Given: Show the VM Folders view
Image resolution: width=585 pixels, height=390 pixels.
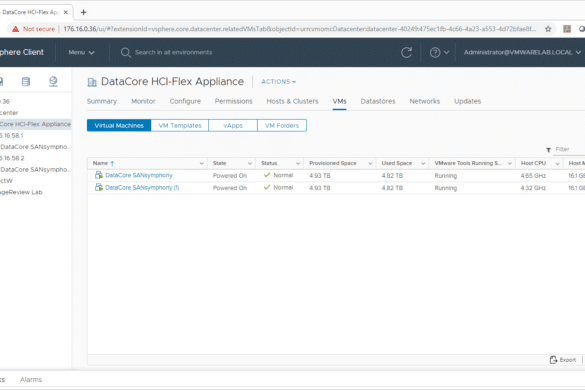Looking at the screenshot, I should [x=282, y=125].
